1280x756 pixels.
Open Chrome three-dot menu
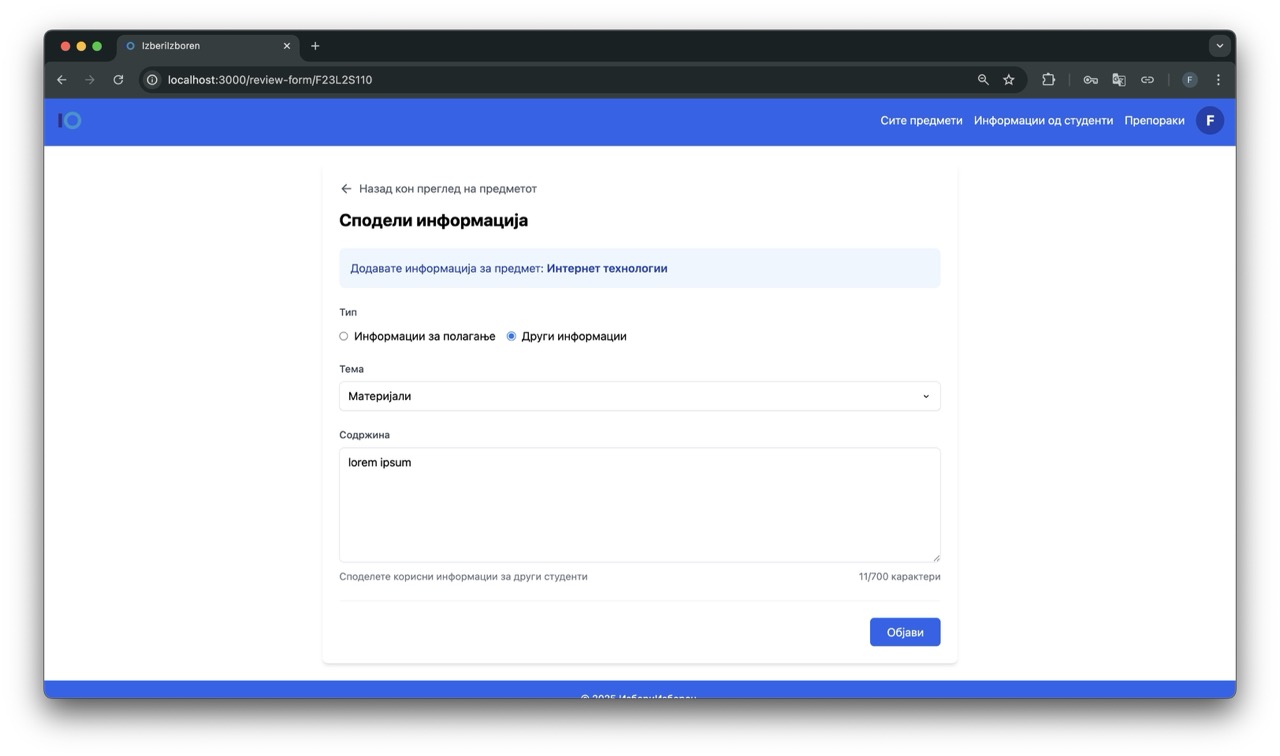coord(1218,80)
